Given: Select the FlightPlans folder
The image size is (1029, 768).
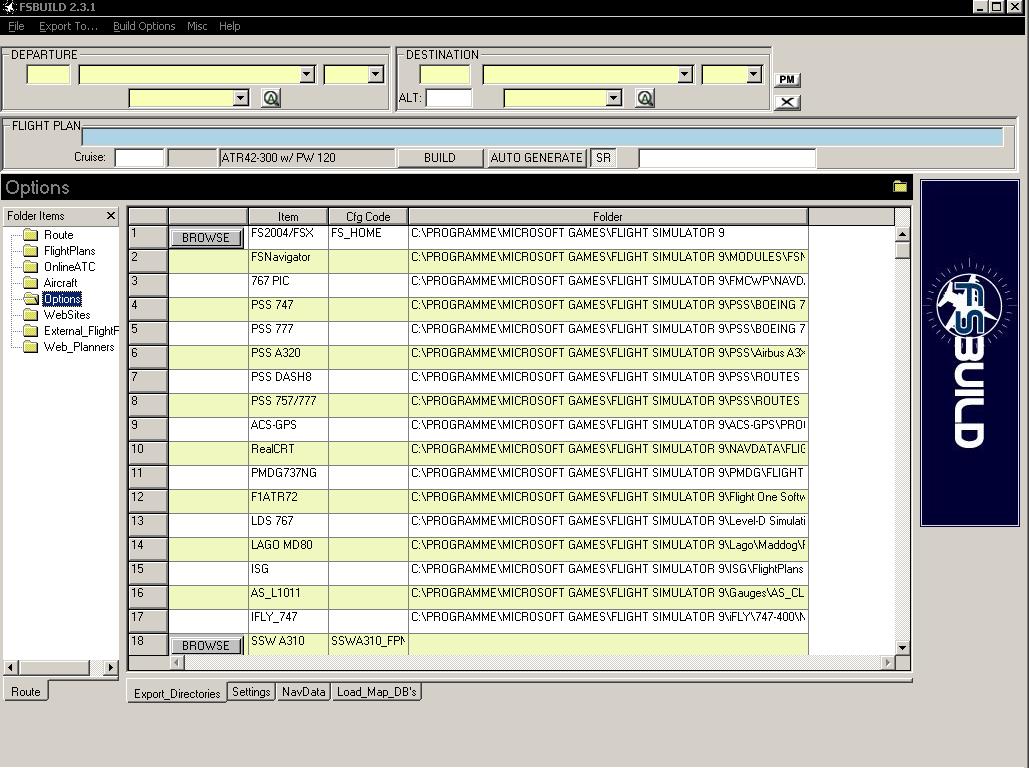Looking at the screenshot, I should coord(70,251).
